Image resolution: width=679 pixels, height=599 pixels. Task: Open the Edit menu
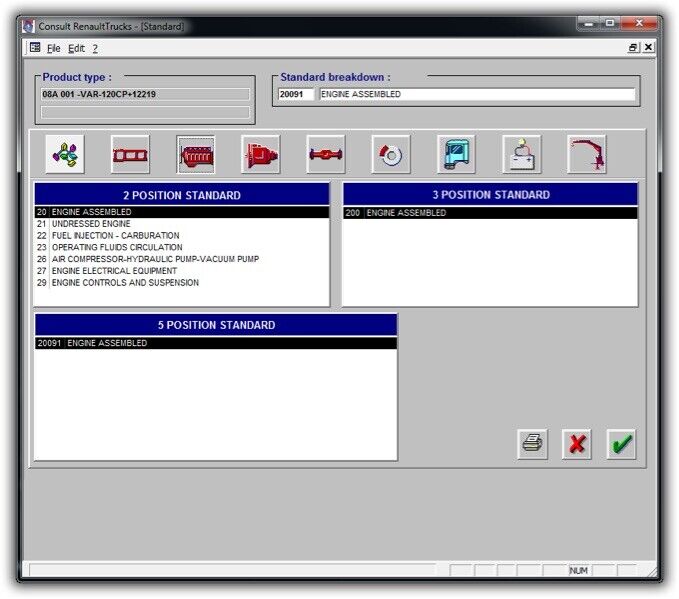[76, 48]
